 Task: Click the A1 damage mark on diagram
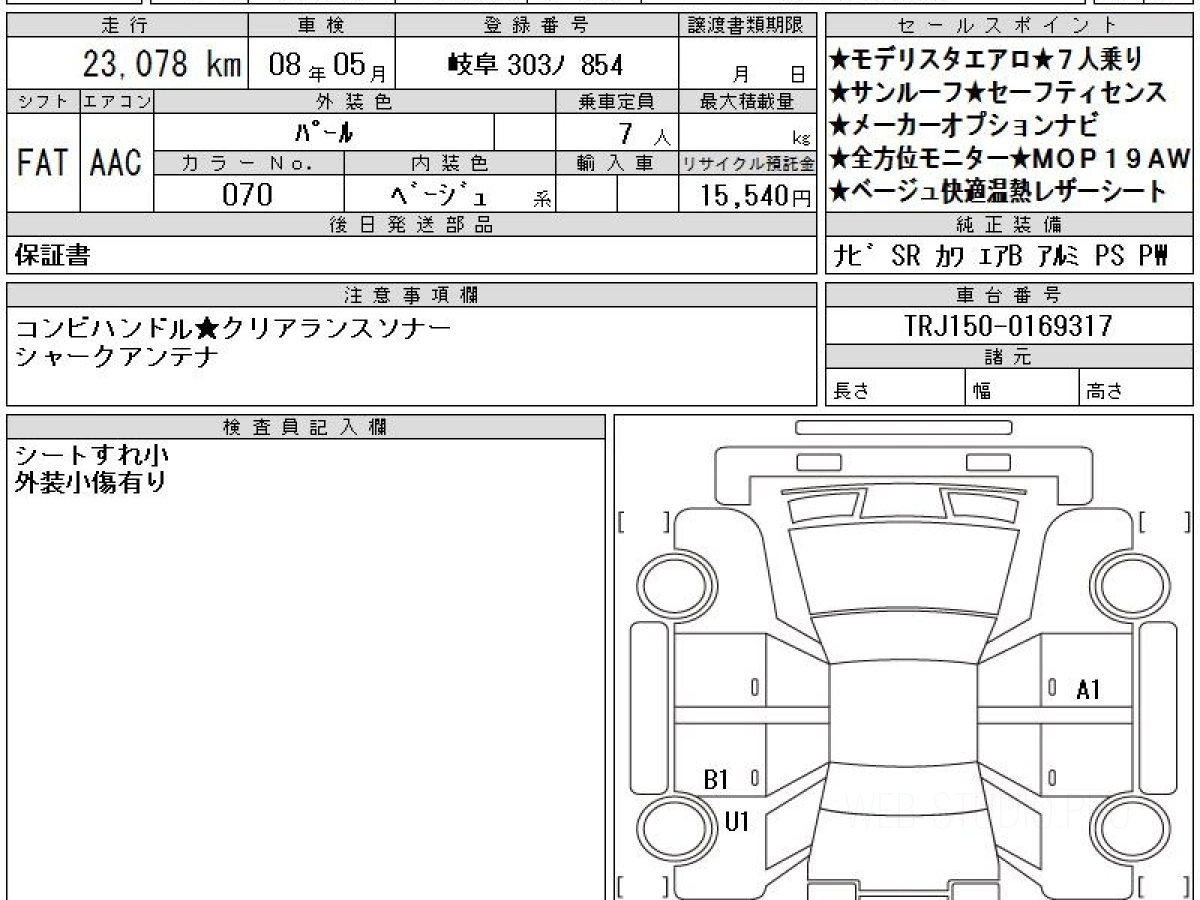1089,689
